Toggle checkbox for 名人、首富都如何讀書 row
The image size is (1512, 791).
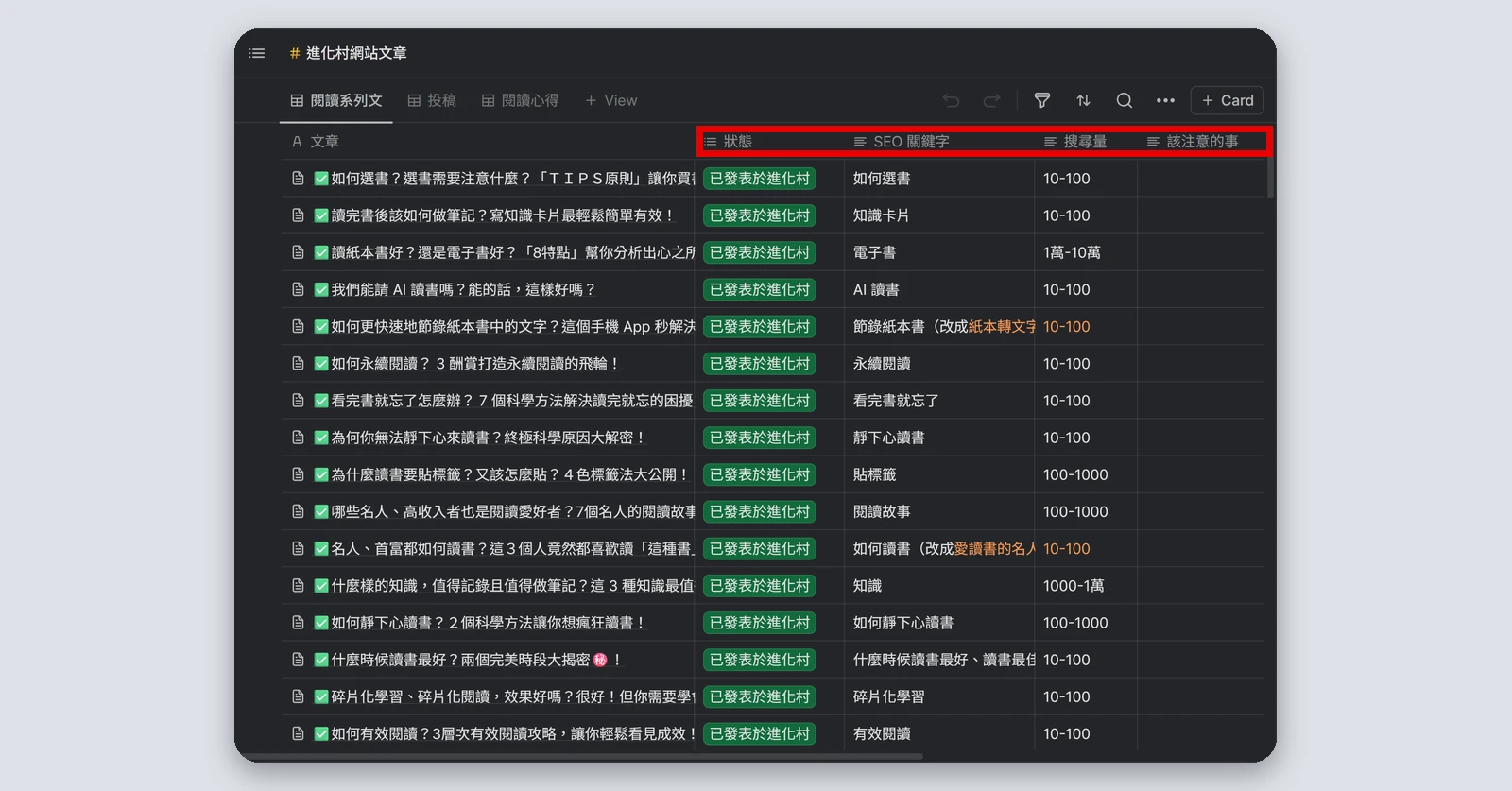[x=321, y=548]
